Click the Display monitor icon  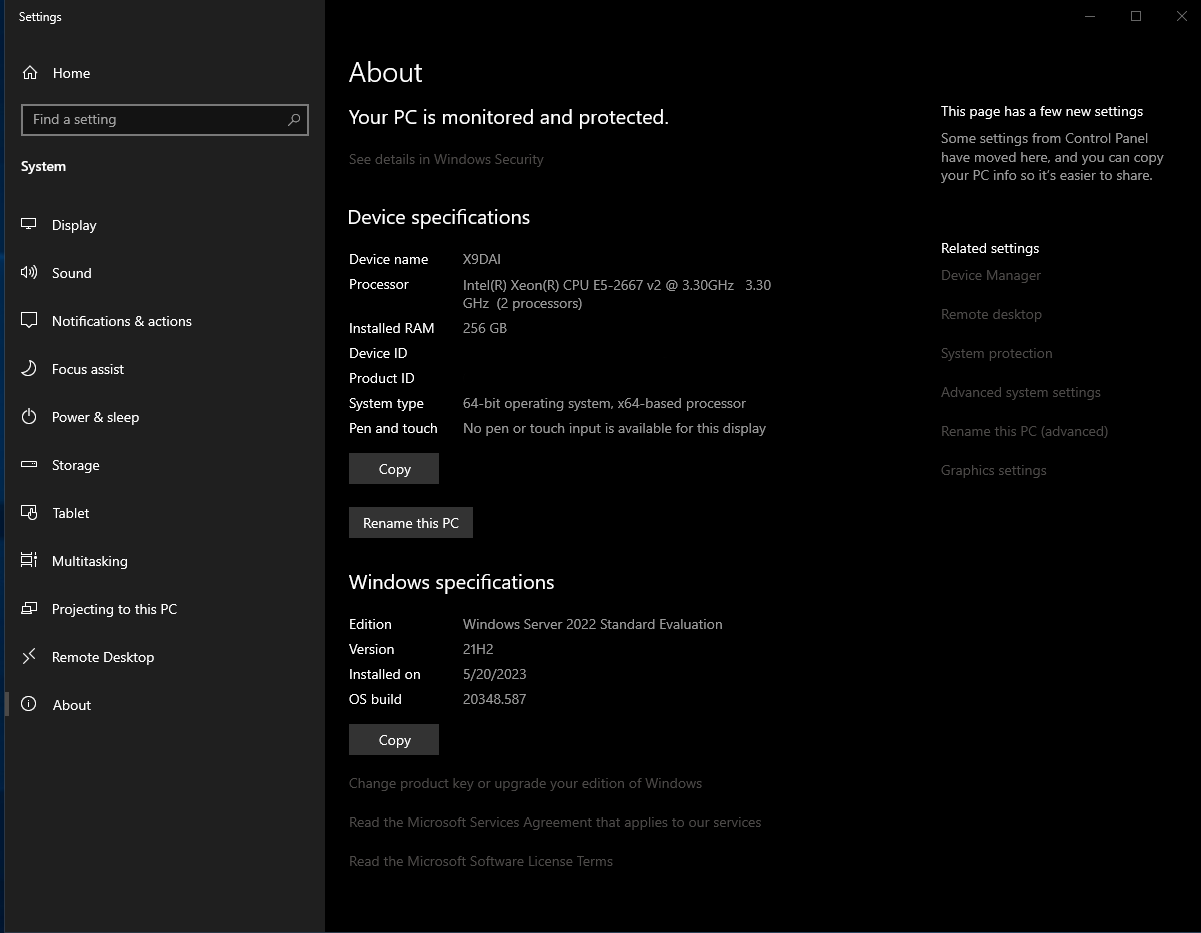coord(29,225)
